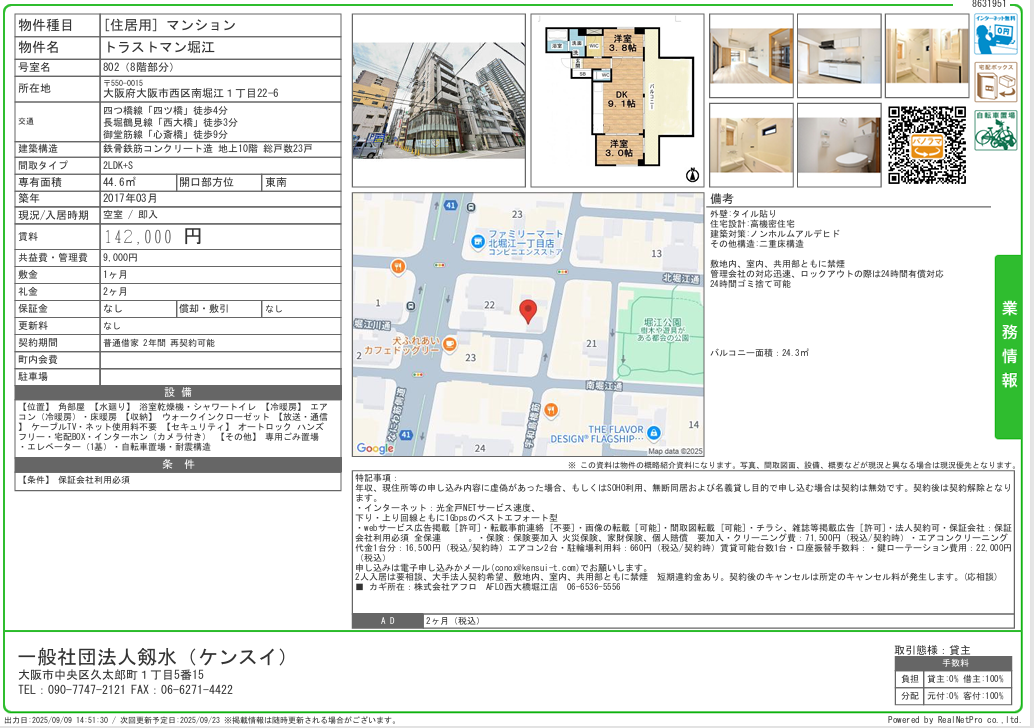Image resolution: width=1034 pixels, height=728 pixels.
Task: Open the toilet photo thumbnail
Action: point(839,145)
